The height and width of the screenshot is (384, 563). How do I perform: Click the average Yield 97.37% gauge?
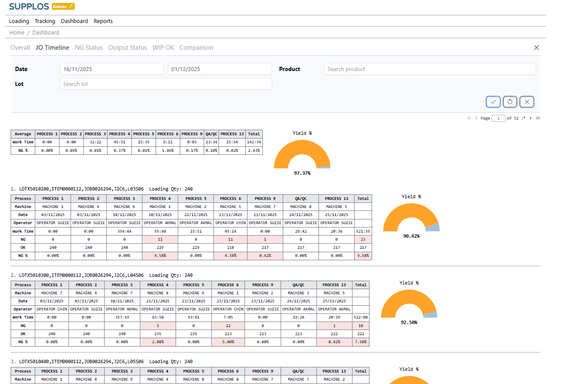302,154
